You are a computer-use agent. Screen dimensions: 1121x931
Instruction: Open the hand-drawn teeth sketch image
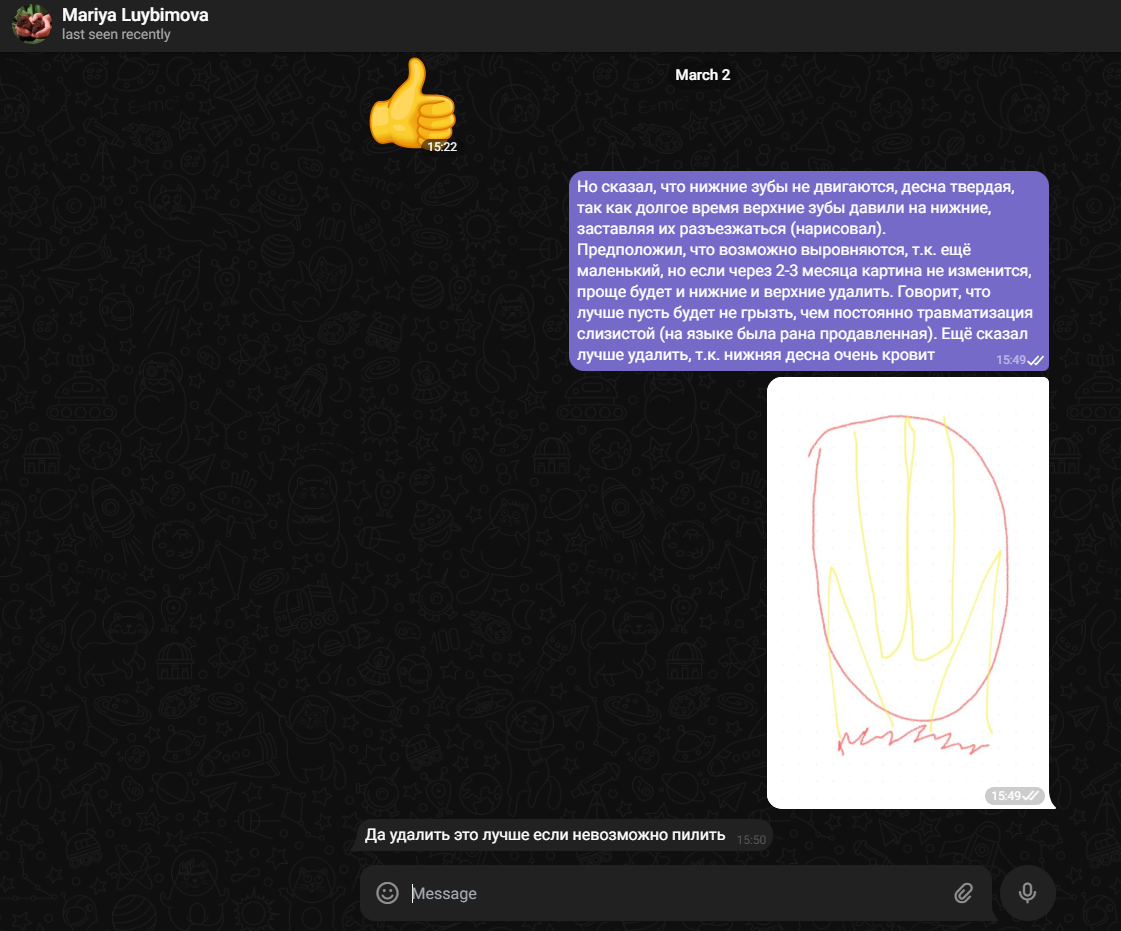click(907, 590)
